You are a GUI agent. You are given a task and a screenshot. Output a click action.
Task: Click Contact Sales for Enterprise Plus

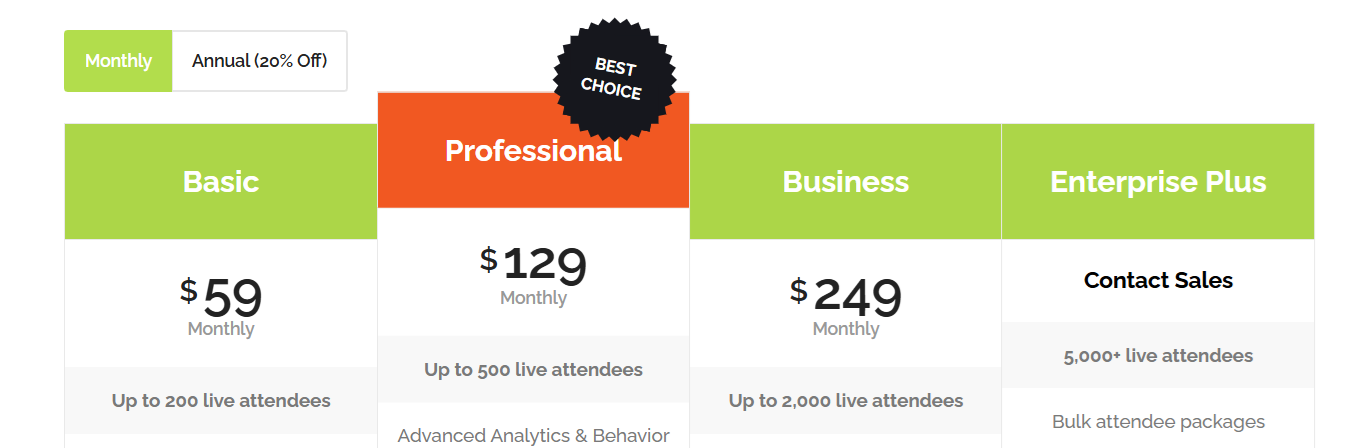1158,281
